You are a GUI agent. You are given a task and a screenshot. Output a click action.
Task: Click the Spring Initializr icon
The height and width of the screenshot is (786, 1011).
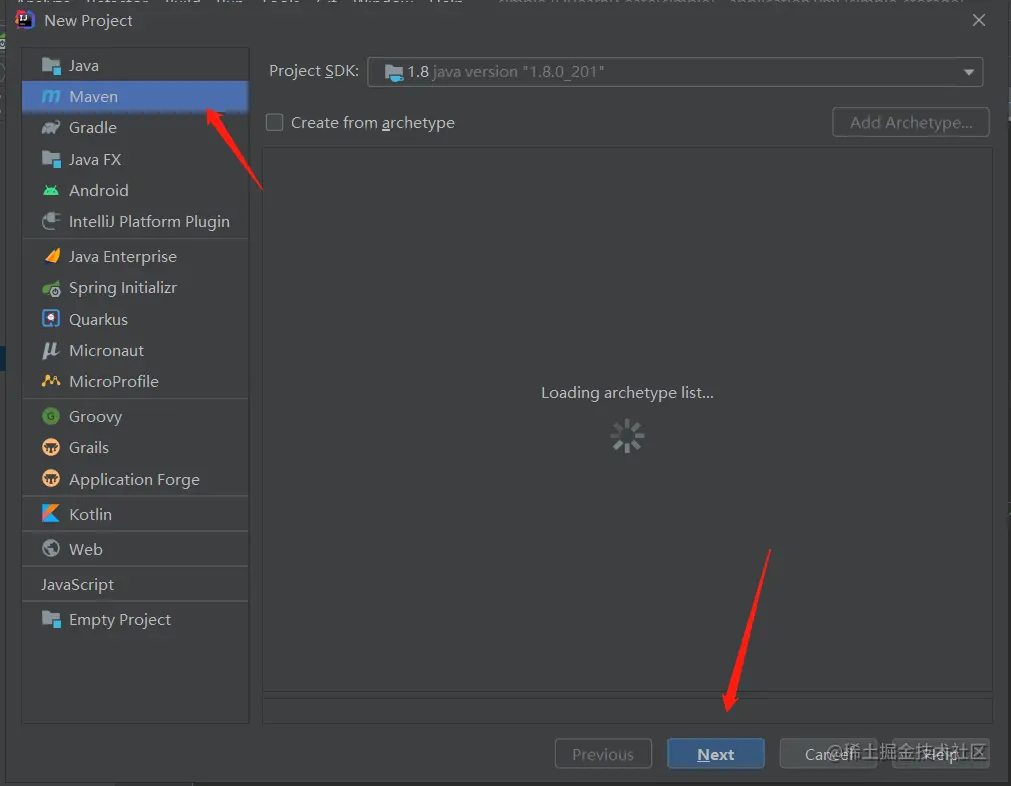pos(51,288)
